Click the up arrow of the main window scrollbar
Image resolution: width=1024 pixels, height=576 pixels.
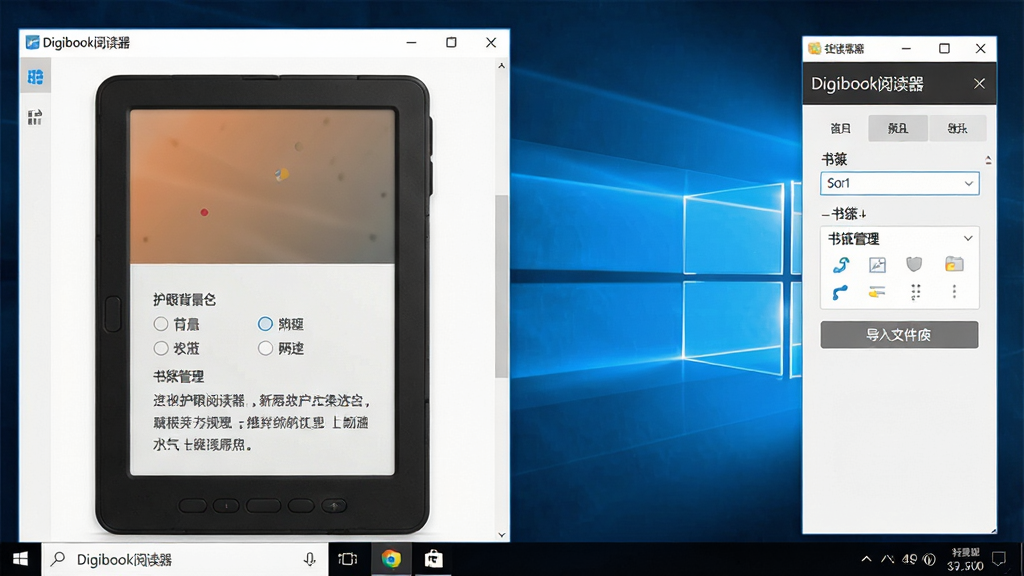tap(502, 65)
